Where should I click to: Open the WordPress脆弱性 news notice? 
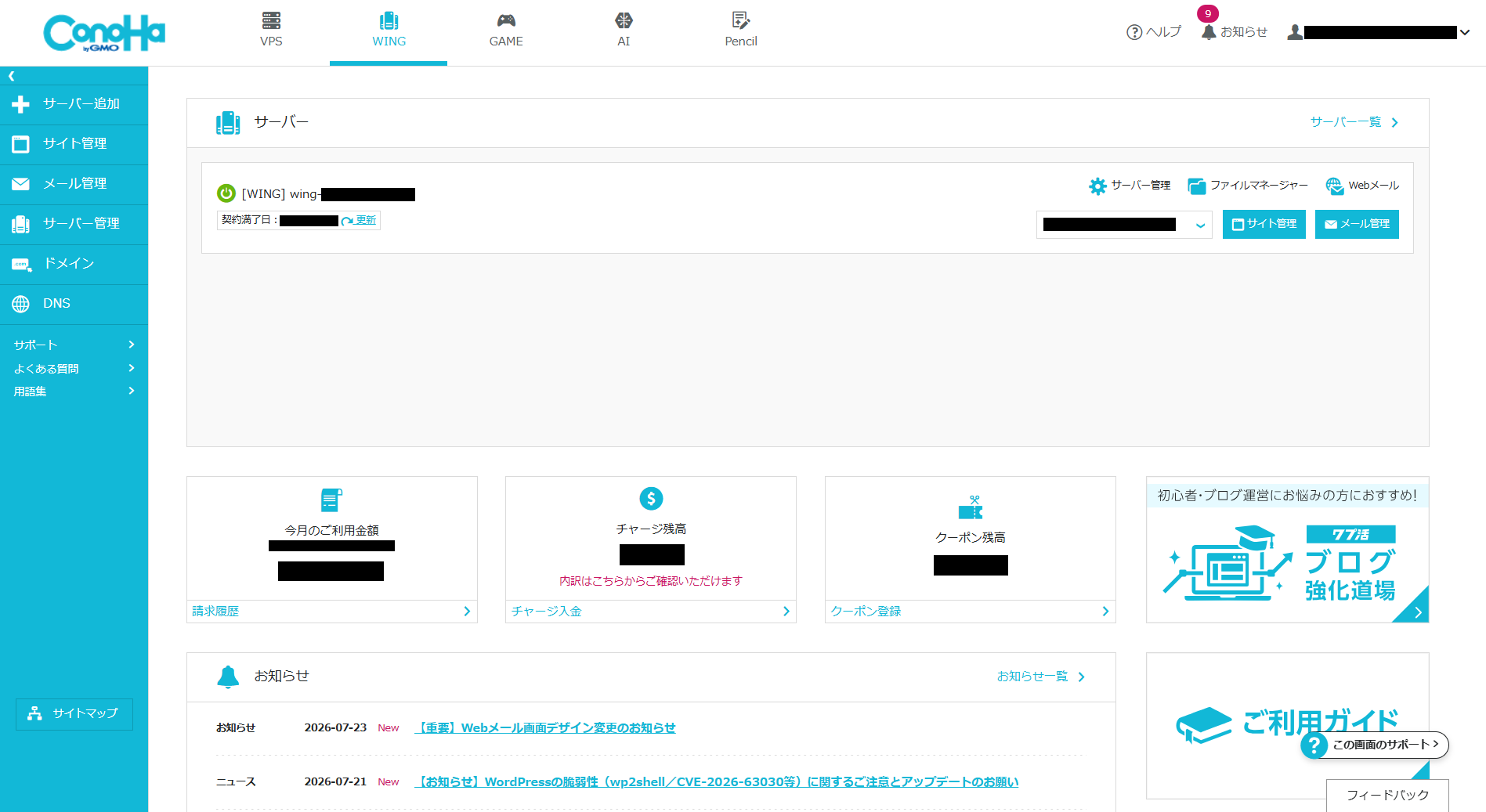717,782
